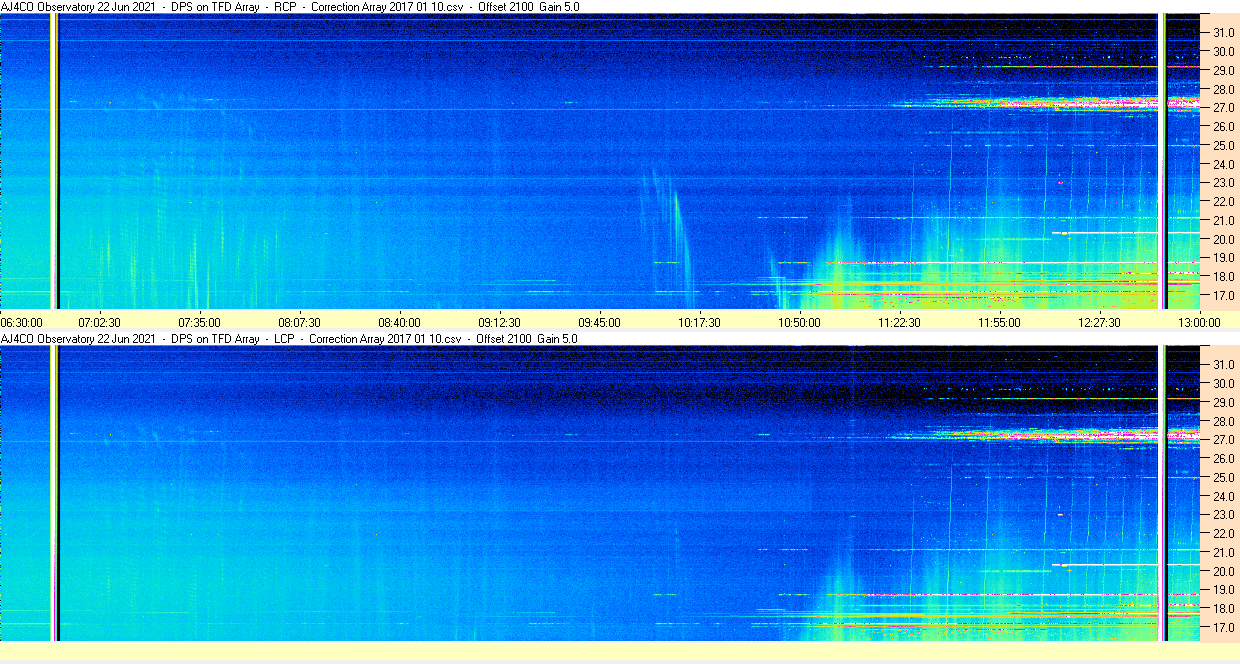
Task: Click the yellow vertical calibration stripe in RCP panel
Action: tap(54, 162)
